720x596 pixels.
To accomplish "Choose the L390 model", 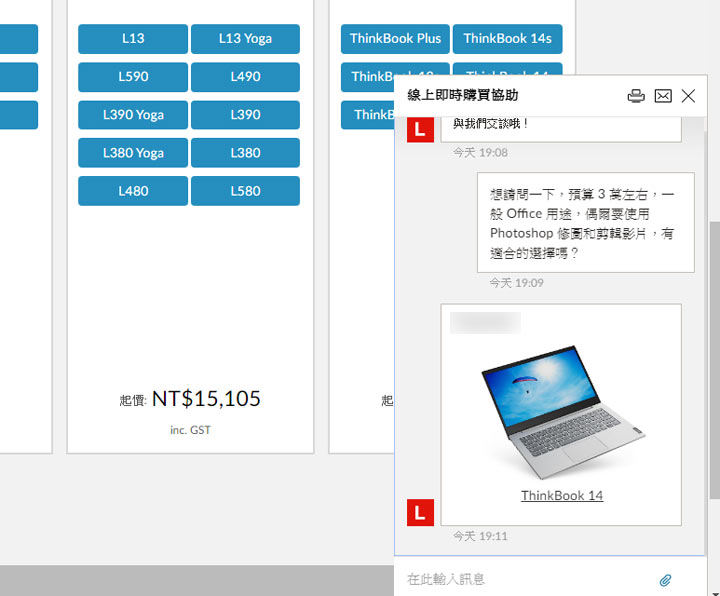I will 245,115.
